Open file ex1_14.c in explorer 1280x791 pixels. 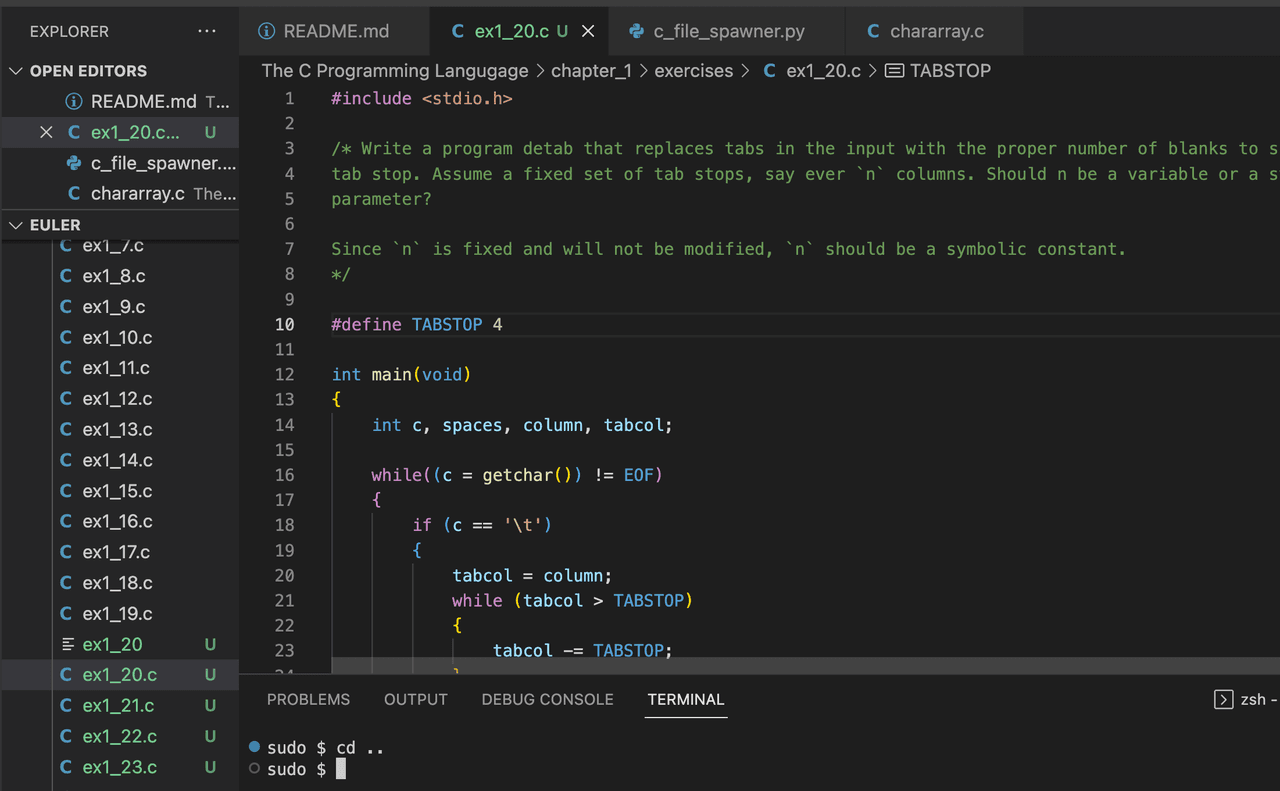pos(118,460)
